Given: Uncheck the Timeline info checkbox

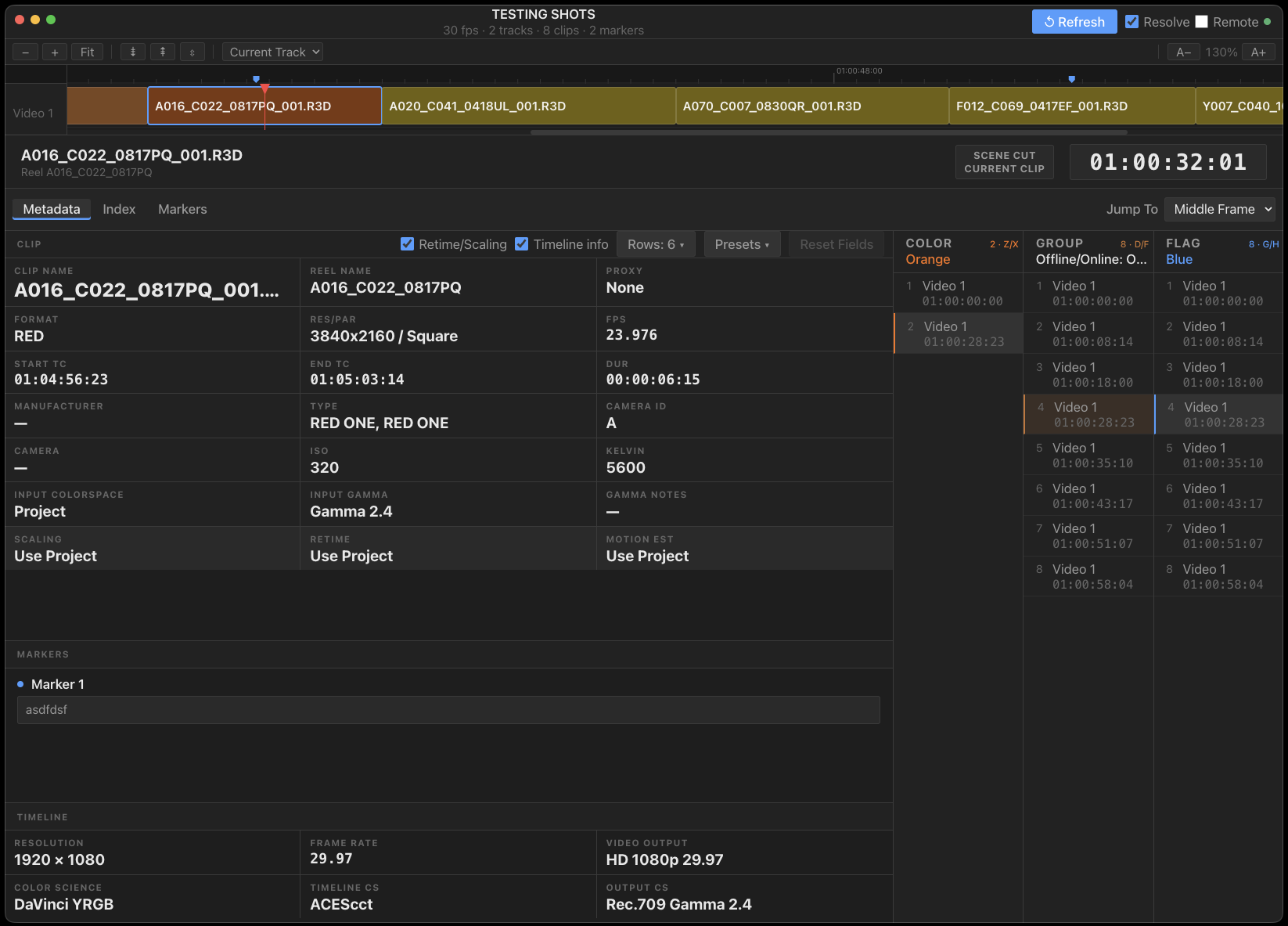Looking at the screenshot, I should coord(521,244).
